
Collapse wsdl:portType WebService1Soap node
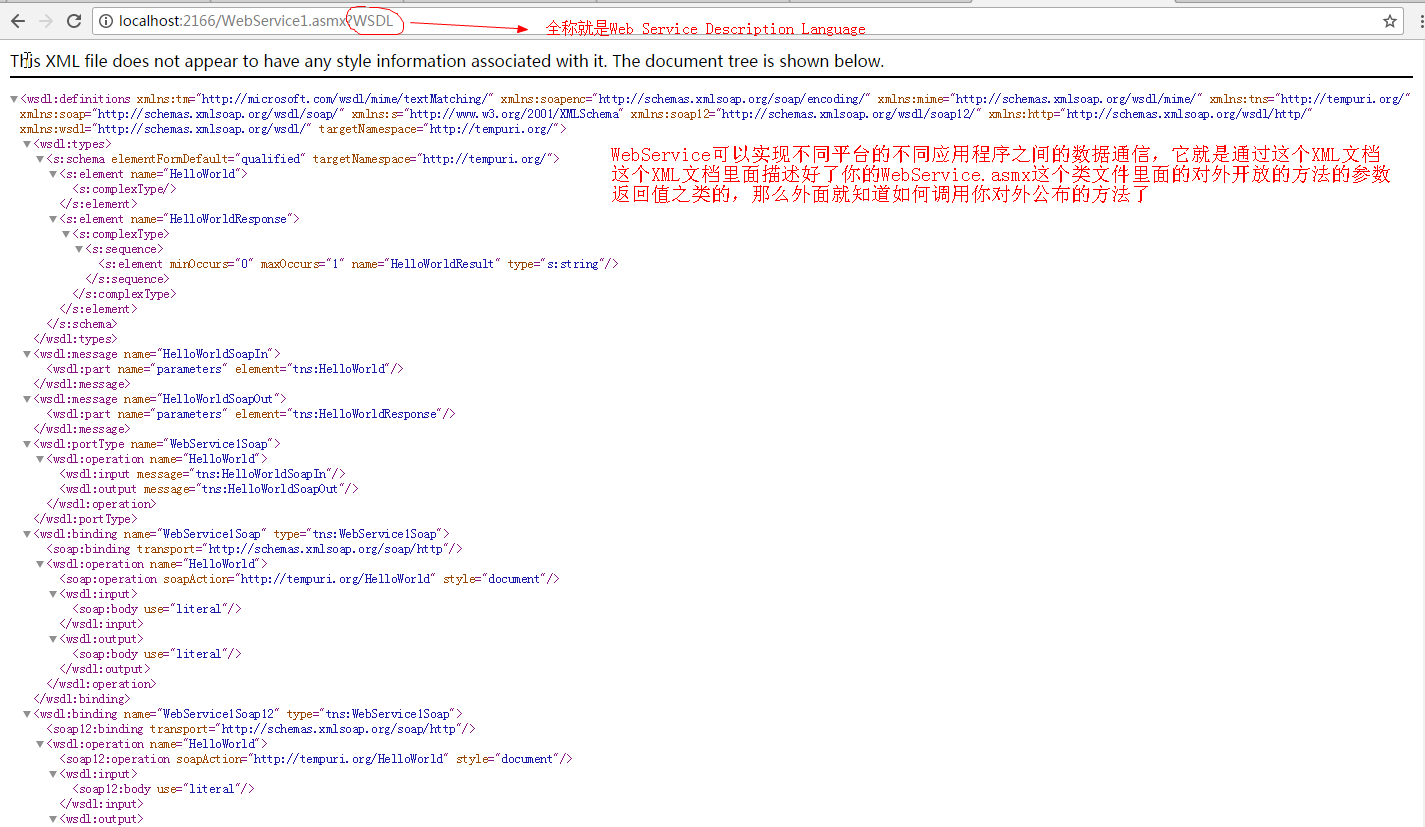pyautogui.click(x=27, y=444)
